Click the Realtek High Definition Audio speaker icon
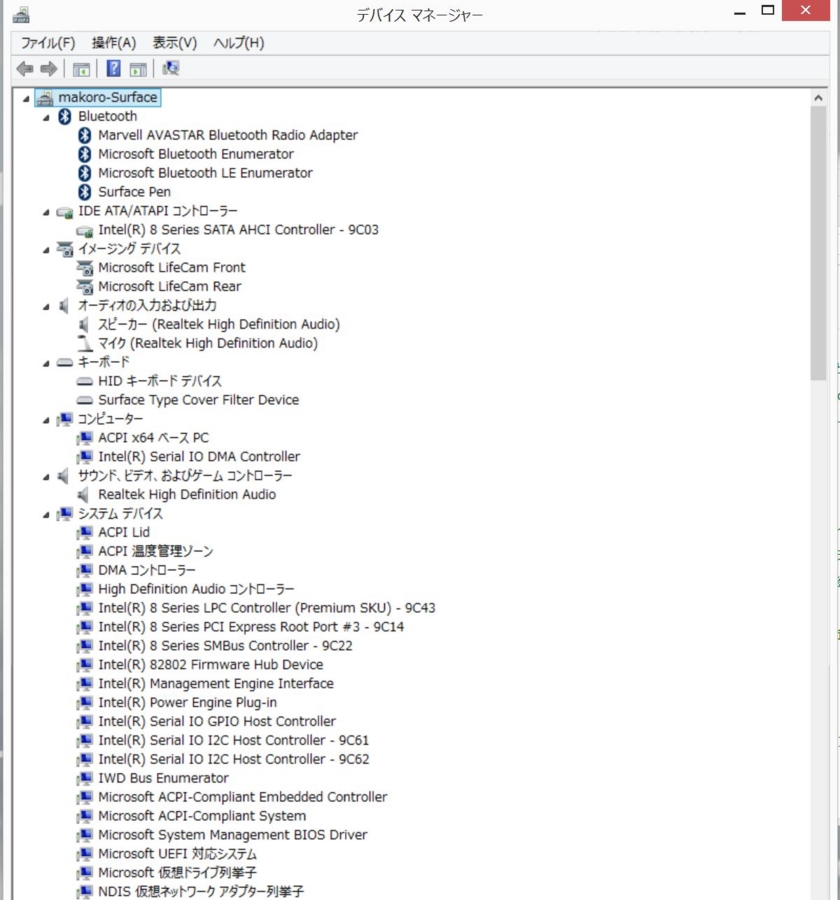840x900 pixels. tap(84, 495)
